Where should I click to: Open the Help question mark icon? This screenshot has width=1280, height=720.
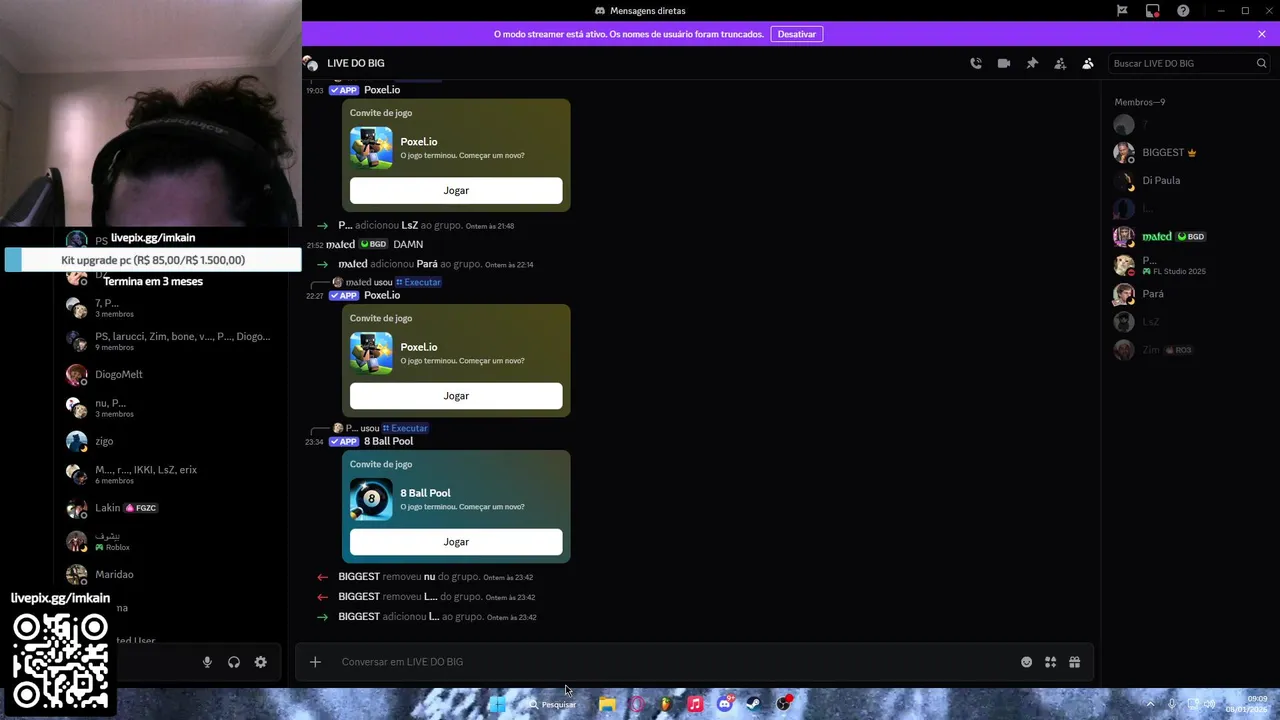tap(1183, 11)
